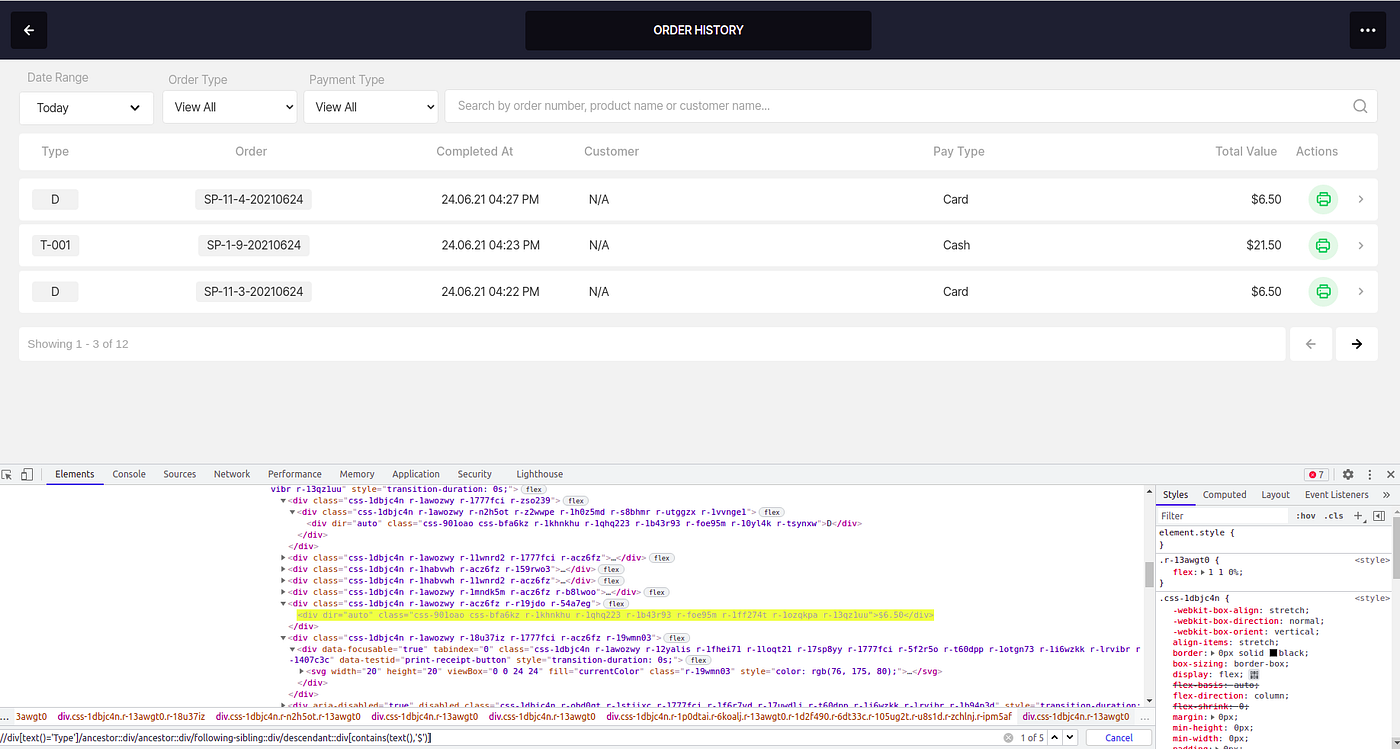Select the Computed tab in Styles pane

click(x=1224, y=493)
